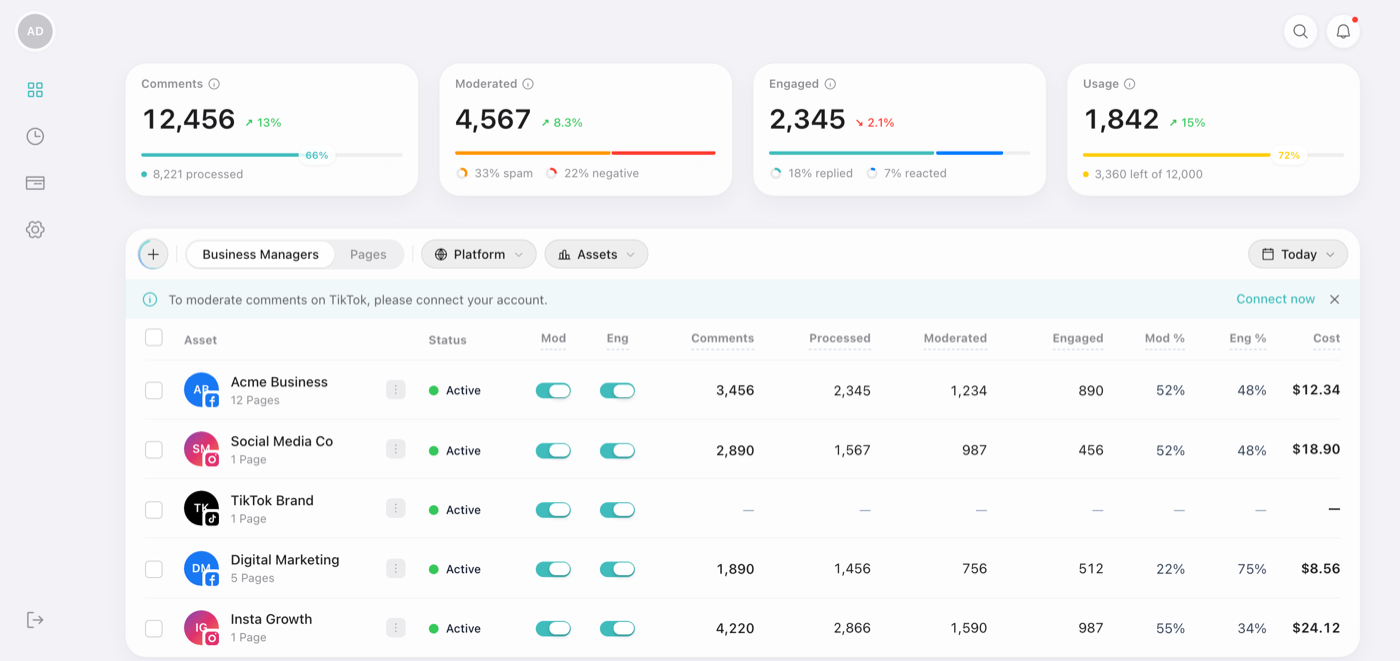Open the Today date range dropdown

[x=1298, y=254]
